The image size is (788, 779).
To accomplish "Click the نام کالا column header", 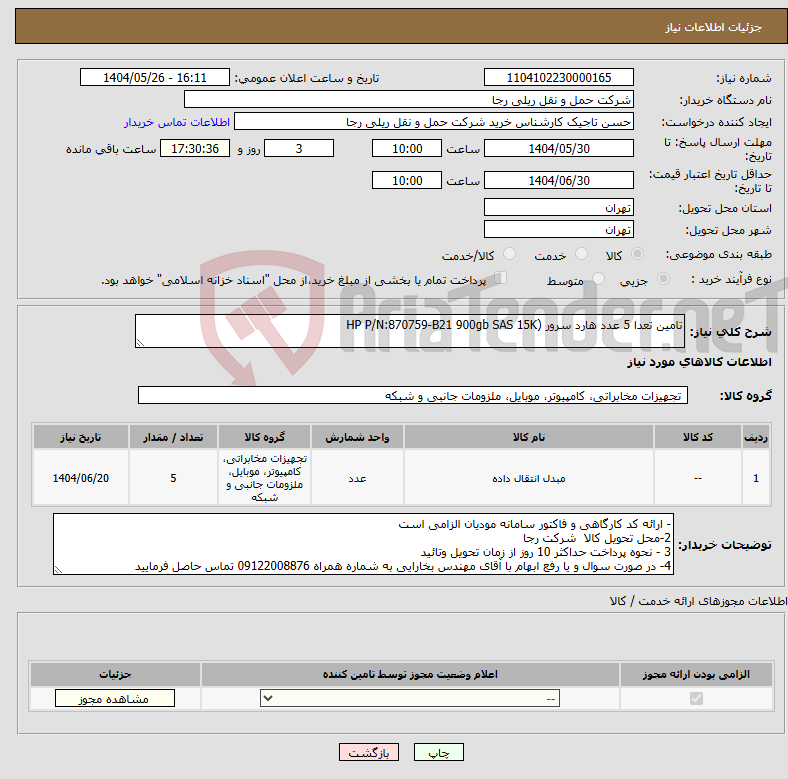I will [529, 437].
